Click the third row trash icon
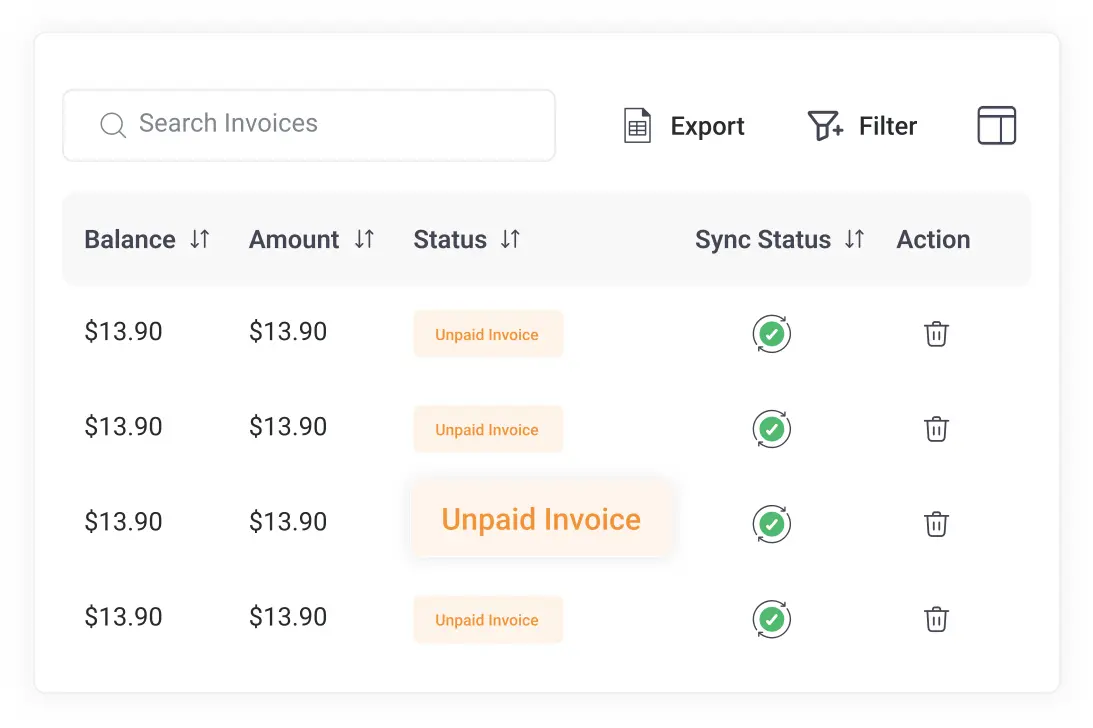This screenshot has height=728, width=1093. click(936, 524)
